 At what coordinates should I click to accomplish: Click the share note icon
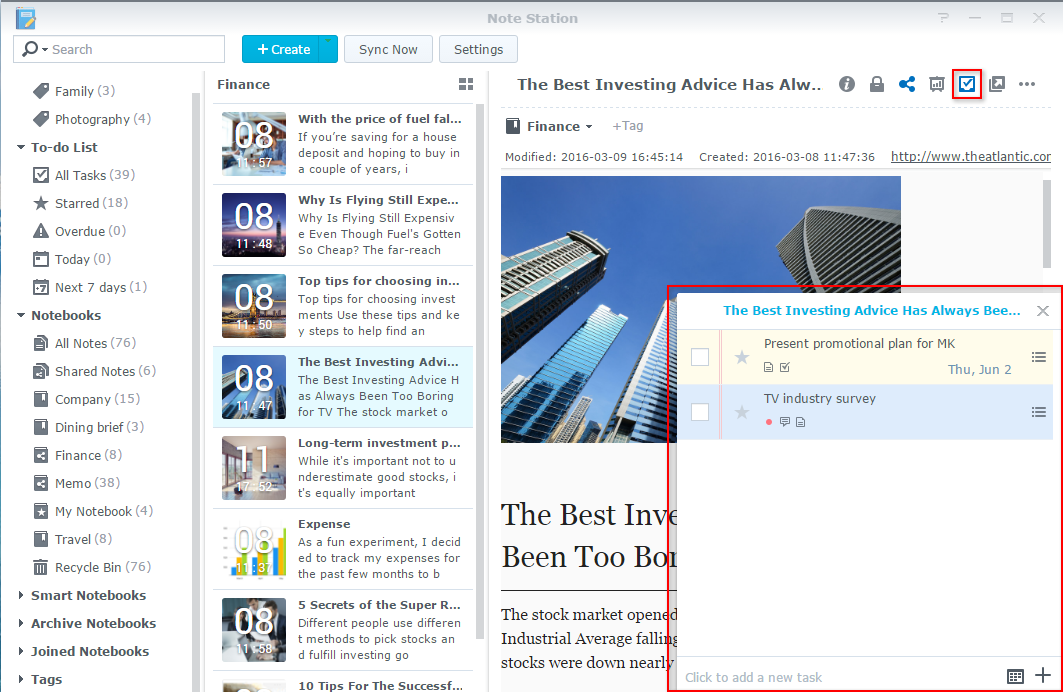pos(906,84)
